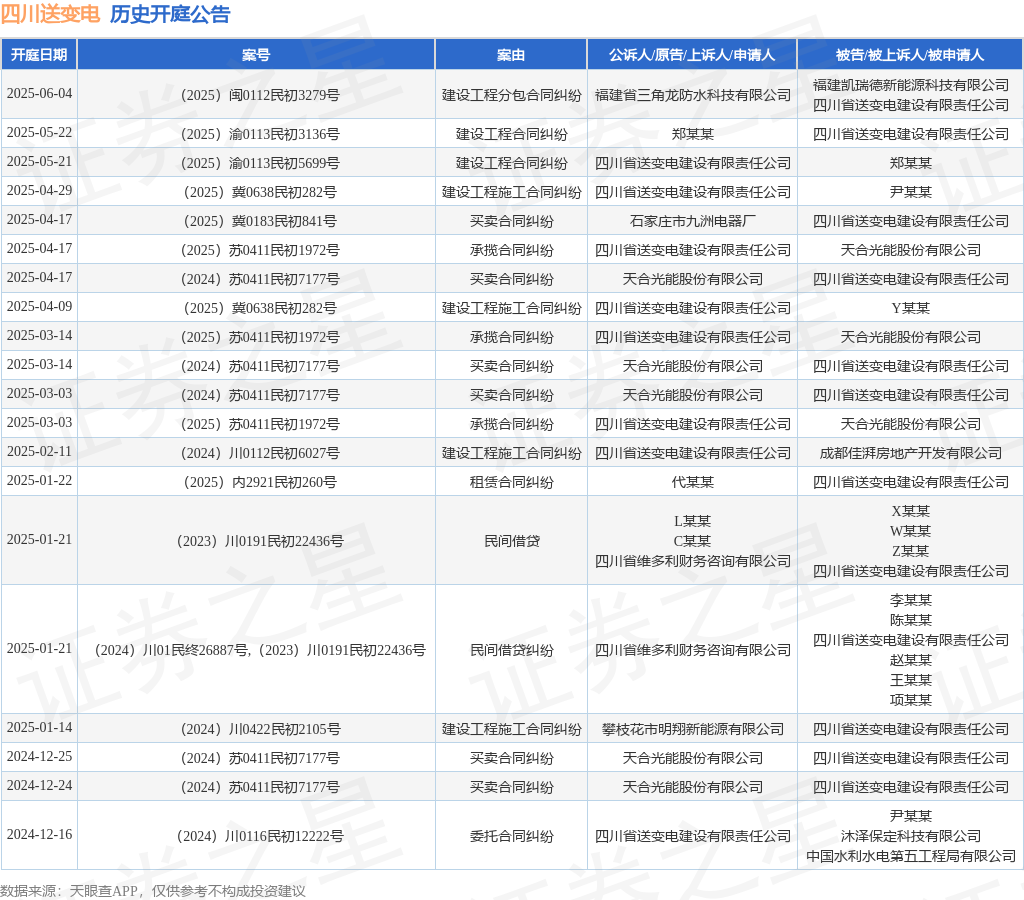Viewport: 1024px width, 900px height.
Task: Select case number (2025)内2921民初260号
Action: [x=260, y=482]
